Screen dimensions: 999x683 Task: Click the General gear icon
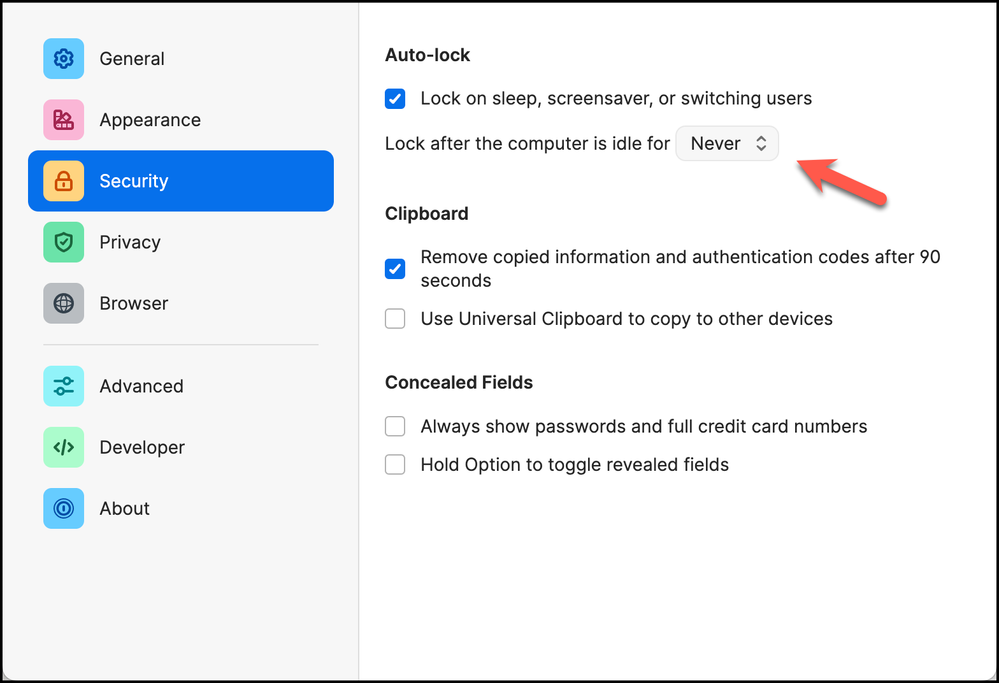pyautogui.click(x=63, y=59)
